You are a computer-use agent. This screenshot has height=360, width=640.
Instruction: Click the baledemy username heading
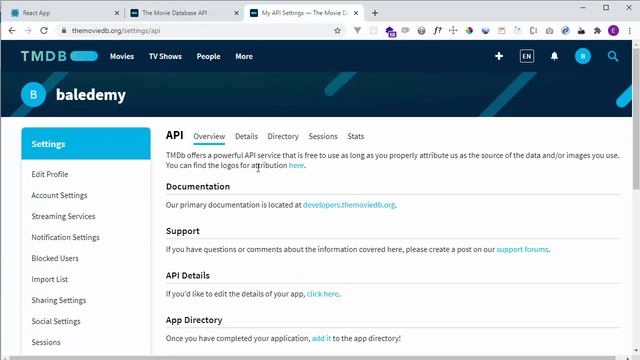[x=91, y=95]
